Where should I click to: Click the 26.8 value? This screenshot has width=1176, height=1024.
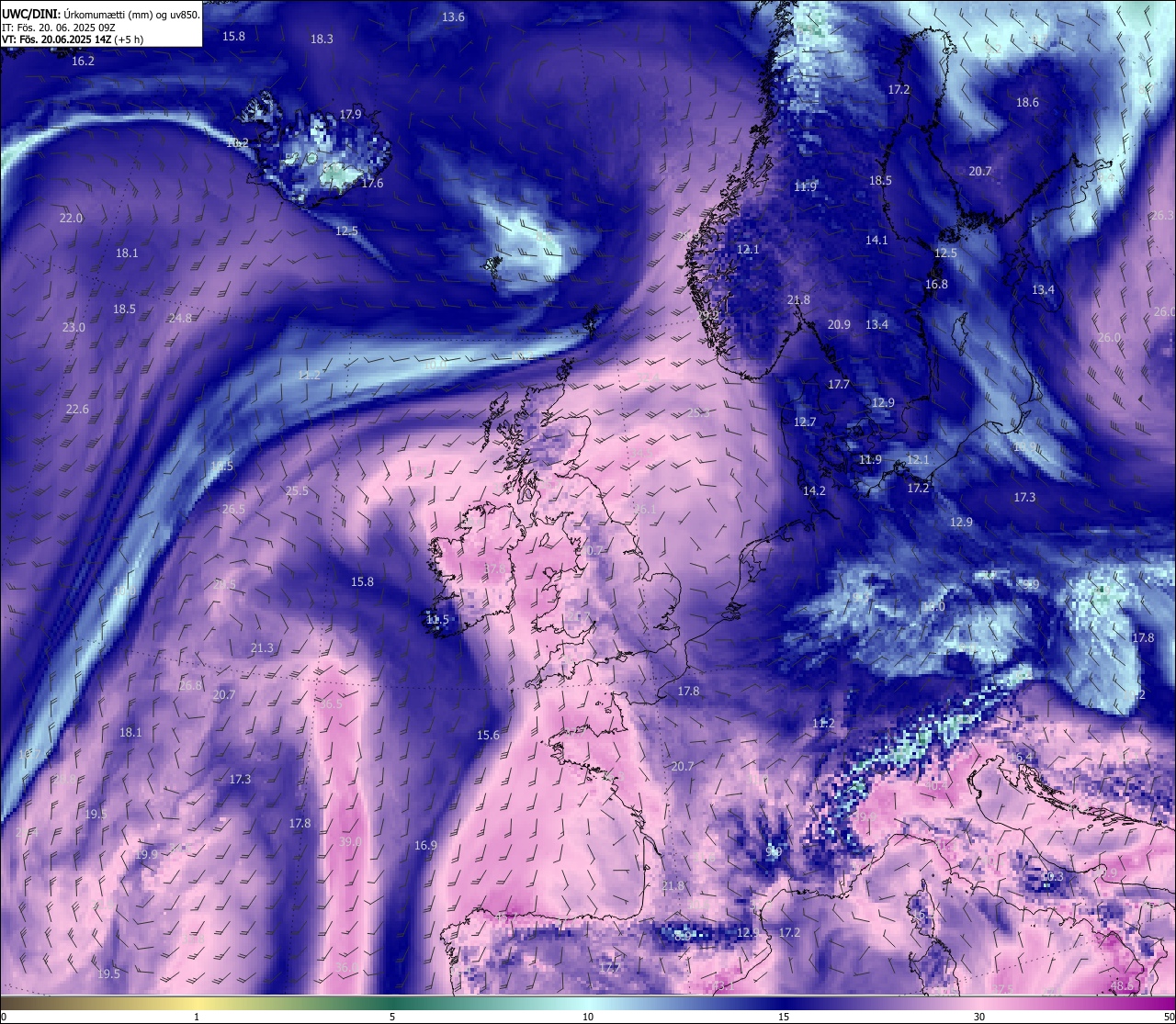point(190,686)
